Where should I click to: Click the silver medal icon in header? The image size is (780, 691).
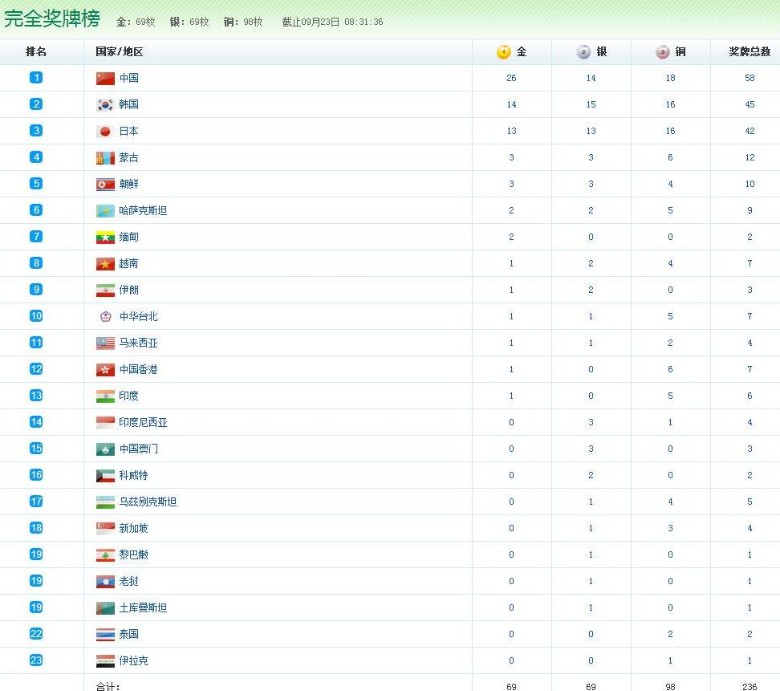(x=584, y=52)
